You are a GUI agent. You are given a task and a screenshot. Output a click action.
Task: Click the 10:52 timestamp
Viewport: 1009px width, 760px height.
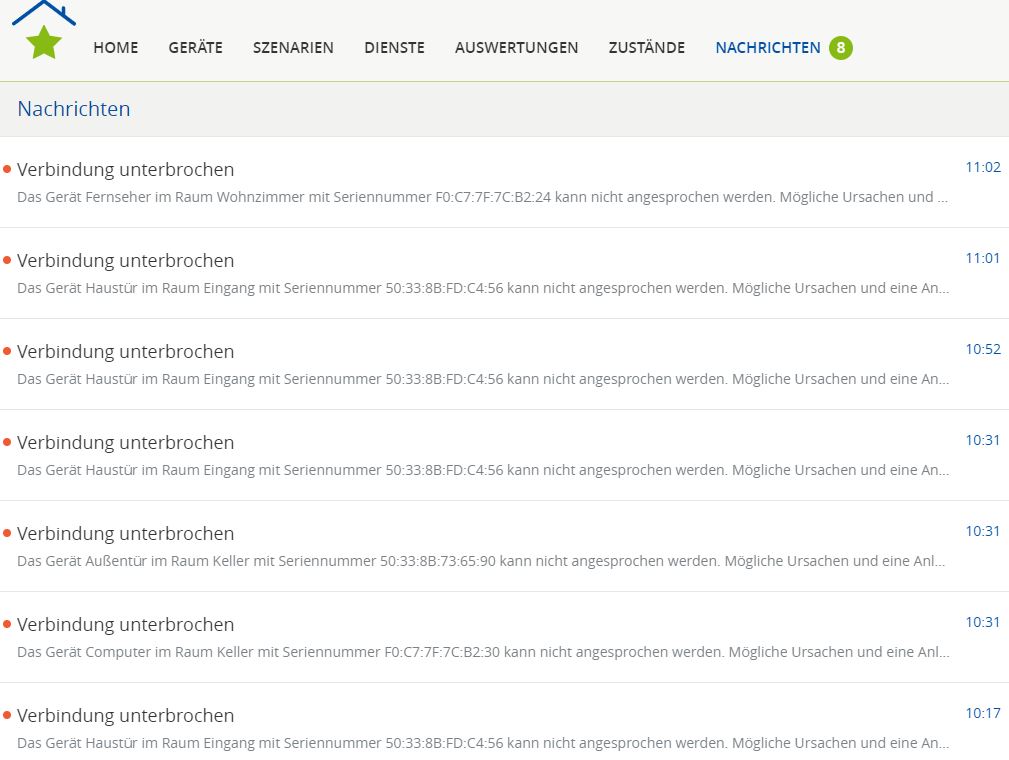982,349
